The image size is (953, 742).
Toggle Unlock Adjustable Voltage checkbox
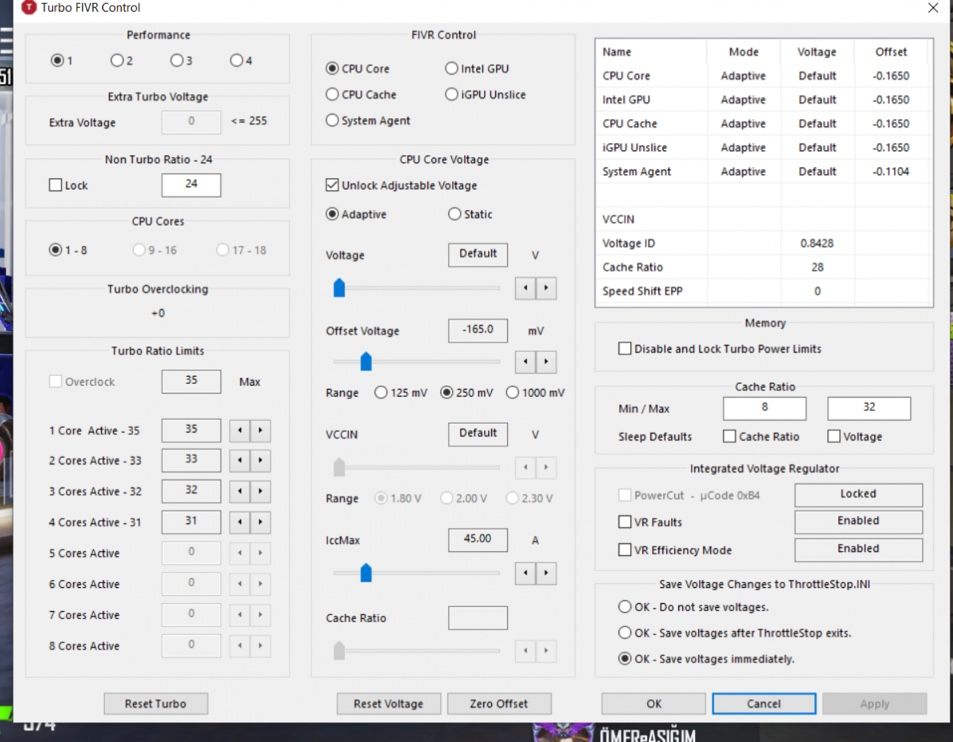point(332,185)
